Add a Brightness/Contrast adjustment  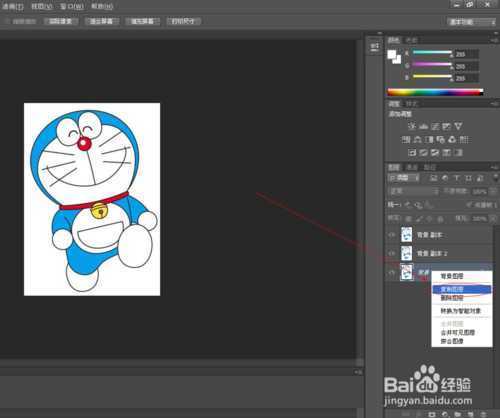click(x=412, y=126)
